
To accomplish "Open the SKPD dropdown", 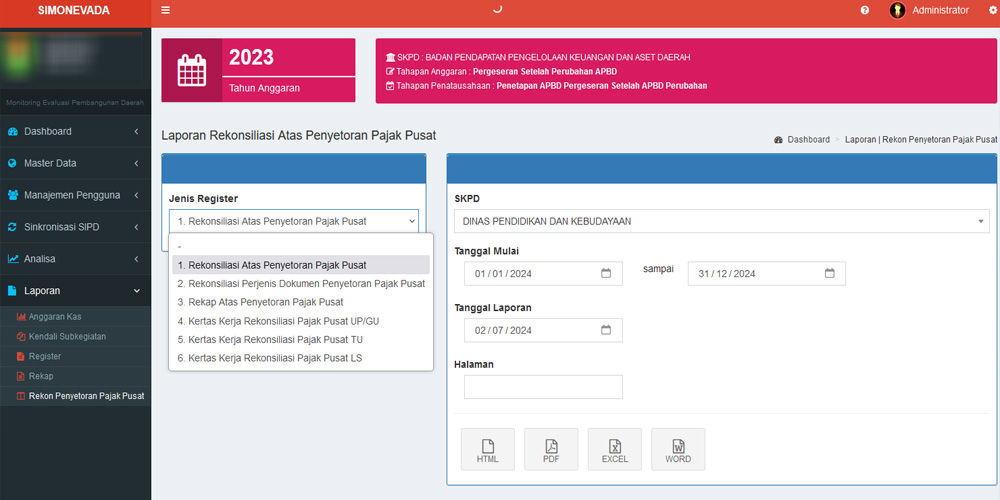I will coord(720,221).
